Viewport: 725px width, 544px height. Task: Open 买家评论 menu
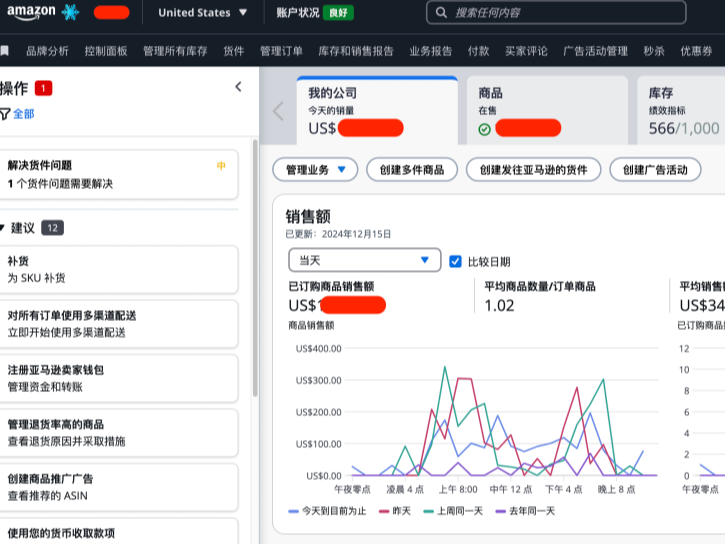[x=526, y=51]
